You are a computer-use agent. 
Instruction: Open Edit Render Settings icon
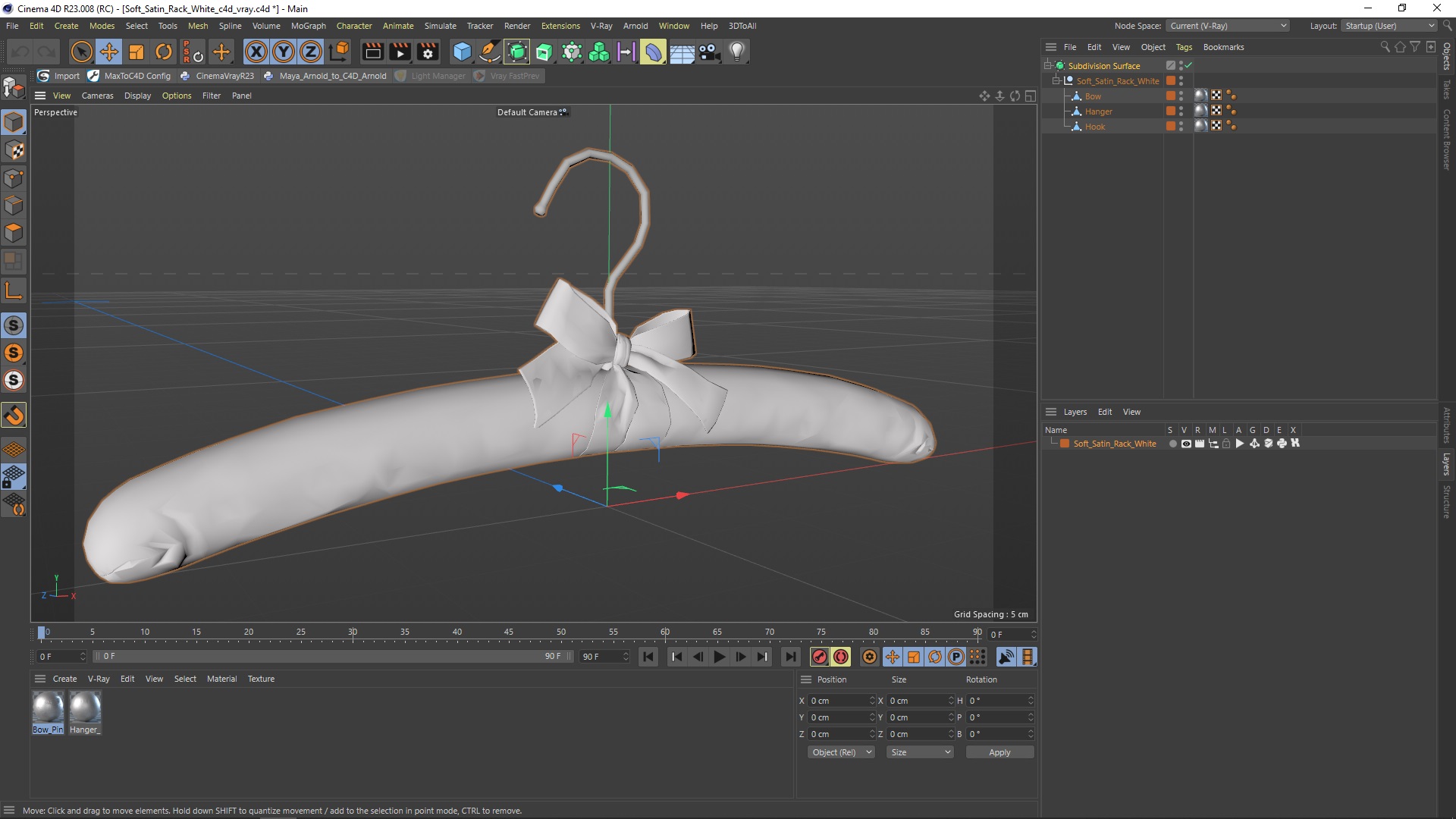point(428,52)
